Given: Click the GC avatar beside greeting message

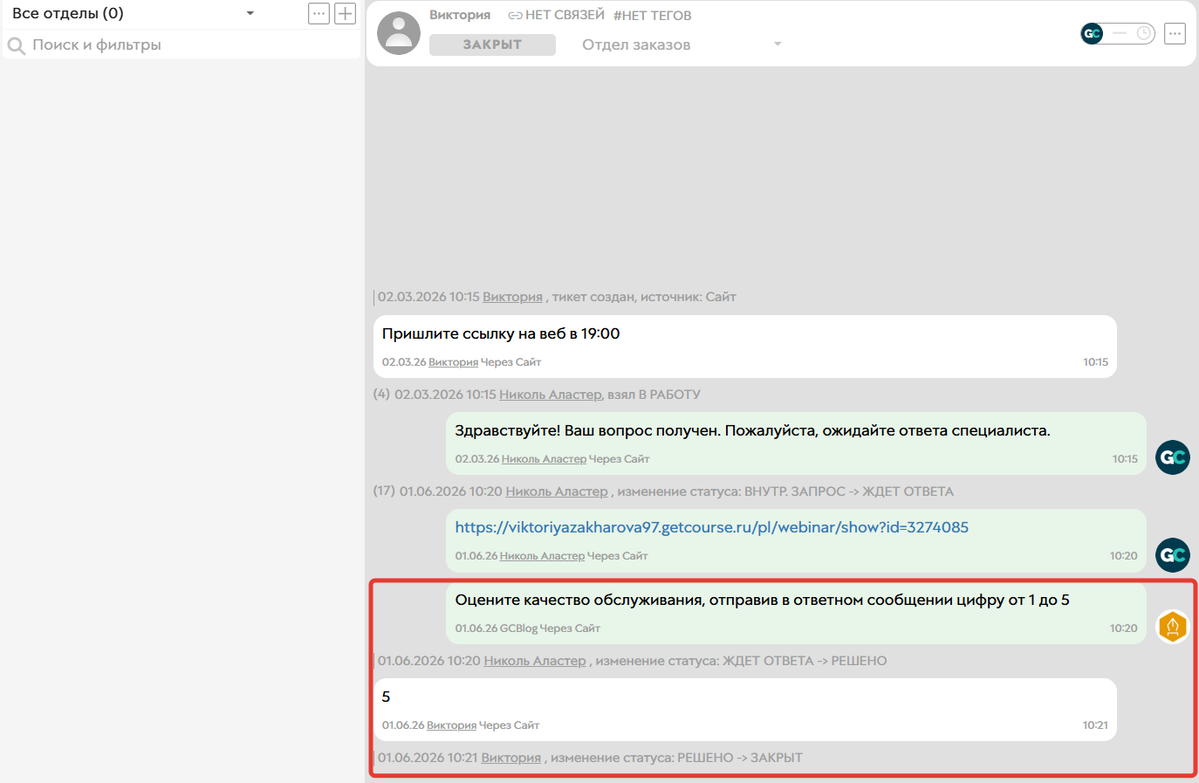Looking at the screenshot, I should 1172,457.
